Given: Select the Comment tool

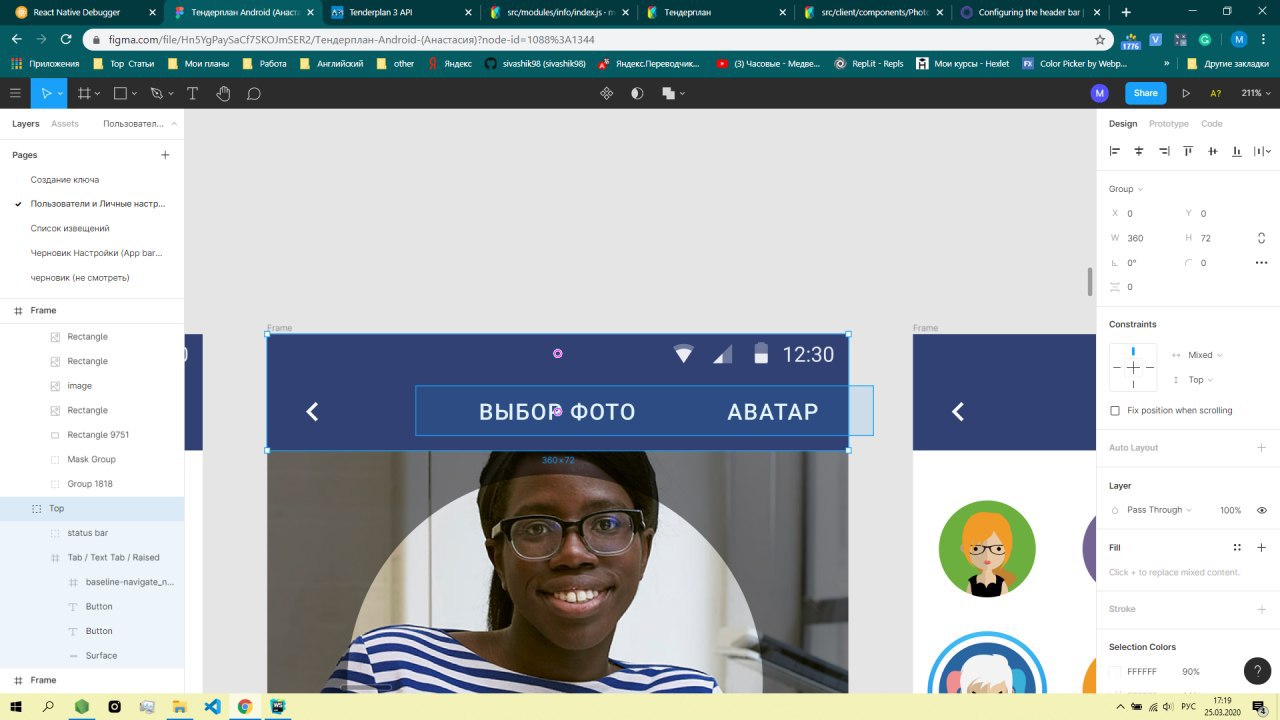Looking at the screenshot, I should coord(254,93).
